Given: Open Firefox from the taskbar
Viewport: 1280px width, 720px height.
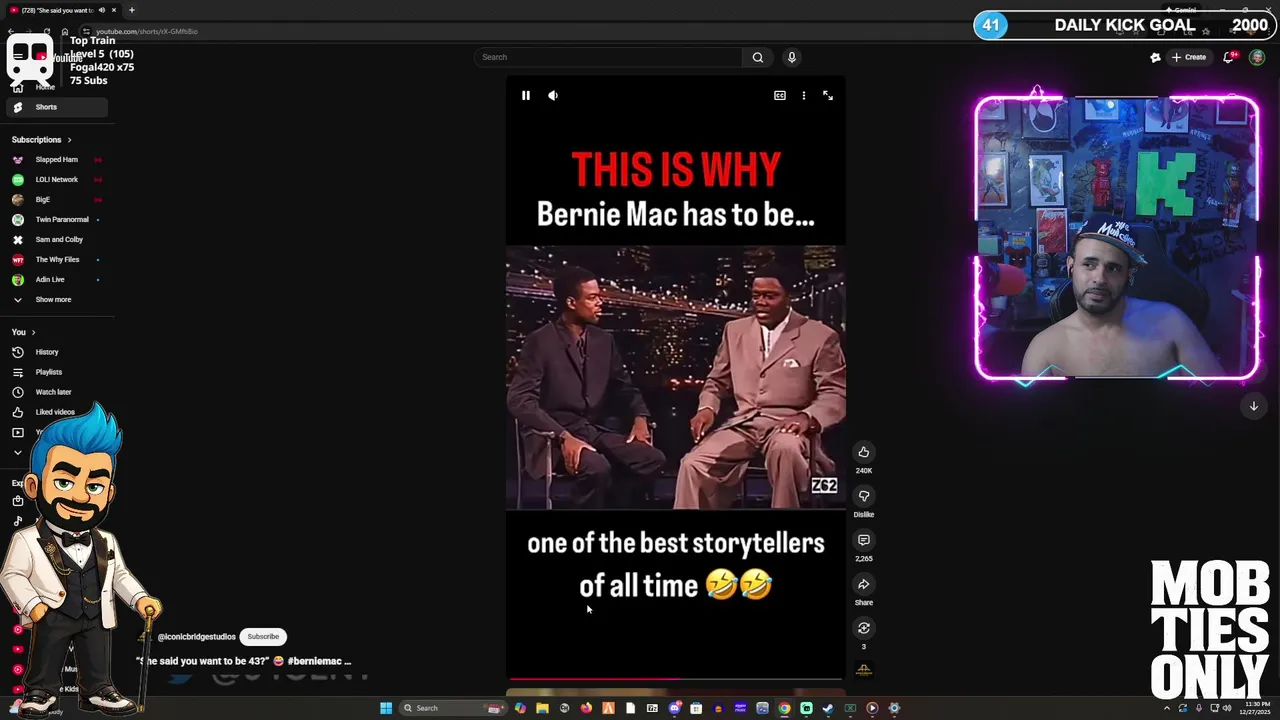Looking at the screenshot, I should (586, 708).
